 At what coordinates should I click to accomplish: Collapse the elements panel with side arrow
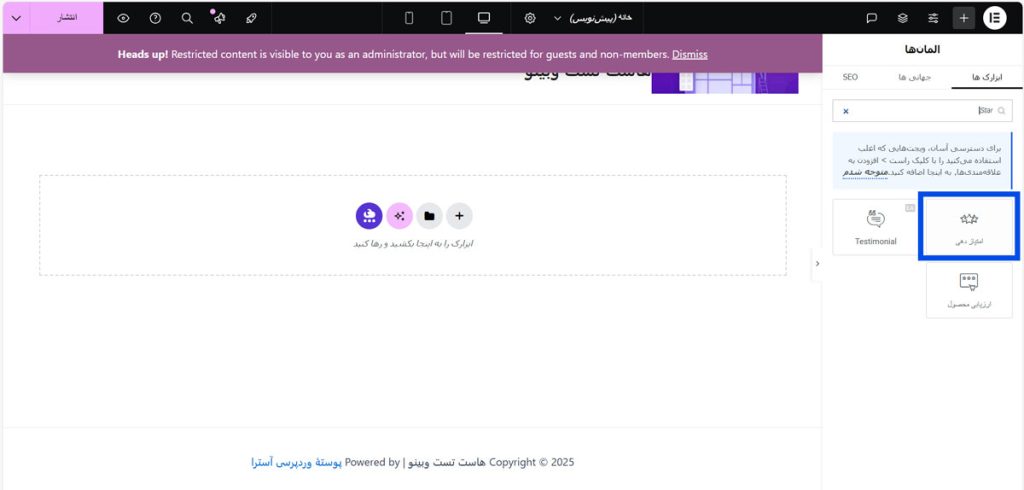tap(817, 264)
